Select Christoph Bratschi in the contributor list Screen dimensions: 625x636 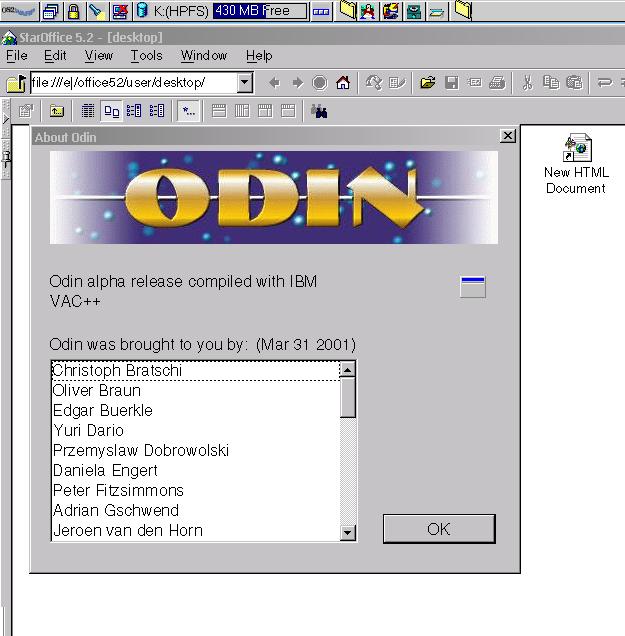[196, 371]
